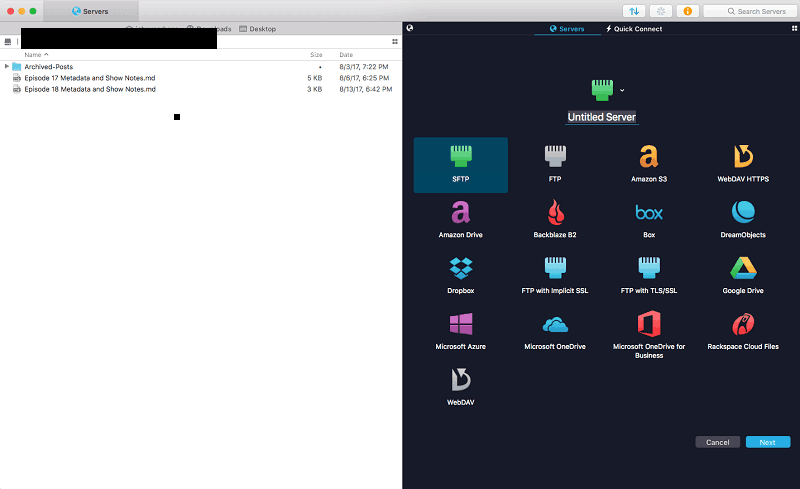Click the snowflake activity toolbar button
800x489 pixels.
click(x=661, y=11)
